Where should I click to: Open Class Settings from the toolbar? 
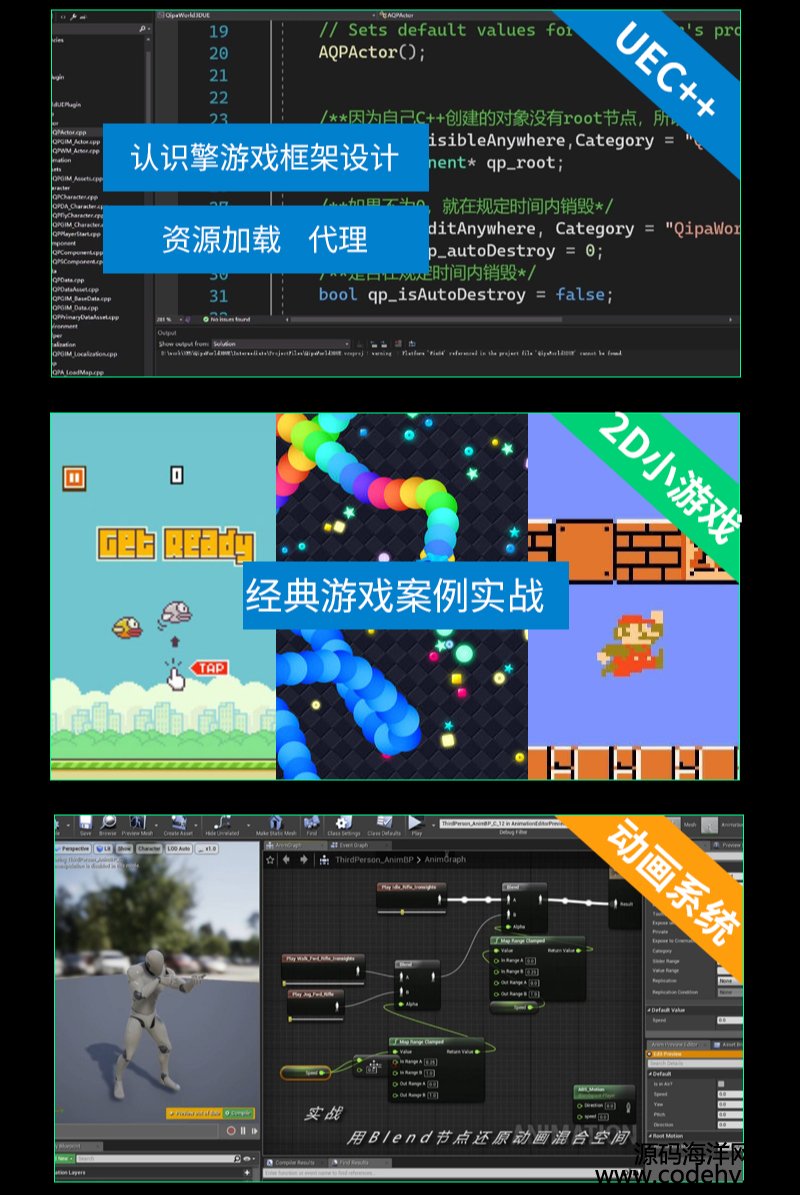pyautogui.click(x=344, y=824)
